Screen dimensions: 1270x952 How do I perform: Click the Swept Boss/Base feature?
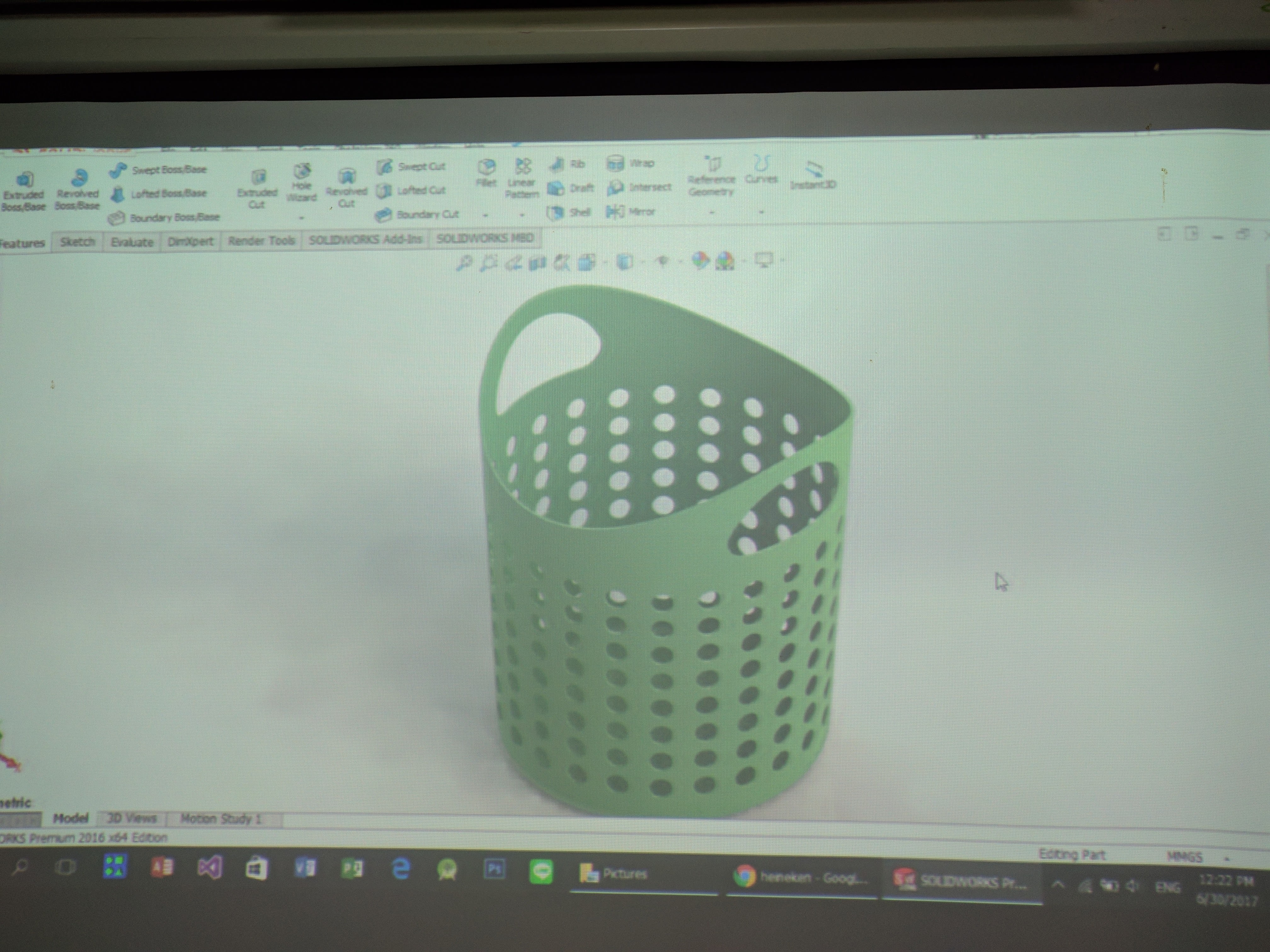pos(157,170)
